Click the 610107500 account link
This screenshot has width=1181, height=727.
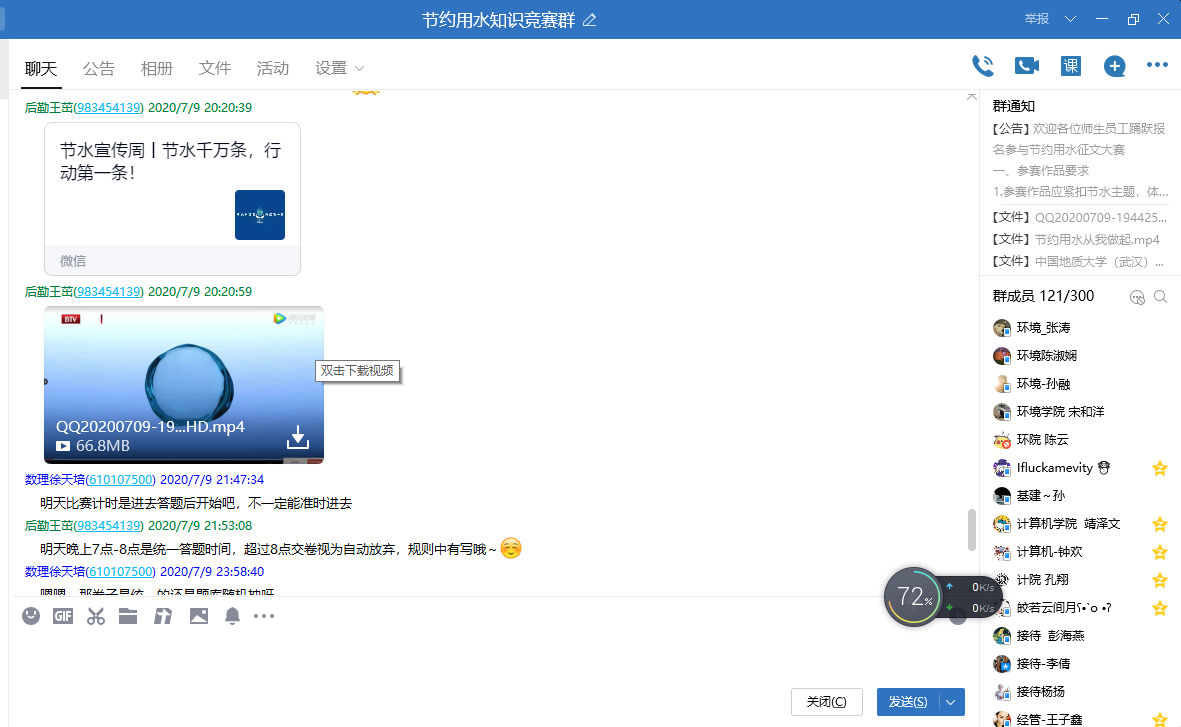pos(120,480)
